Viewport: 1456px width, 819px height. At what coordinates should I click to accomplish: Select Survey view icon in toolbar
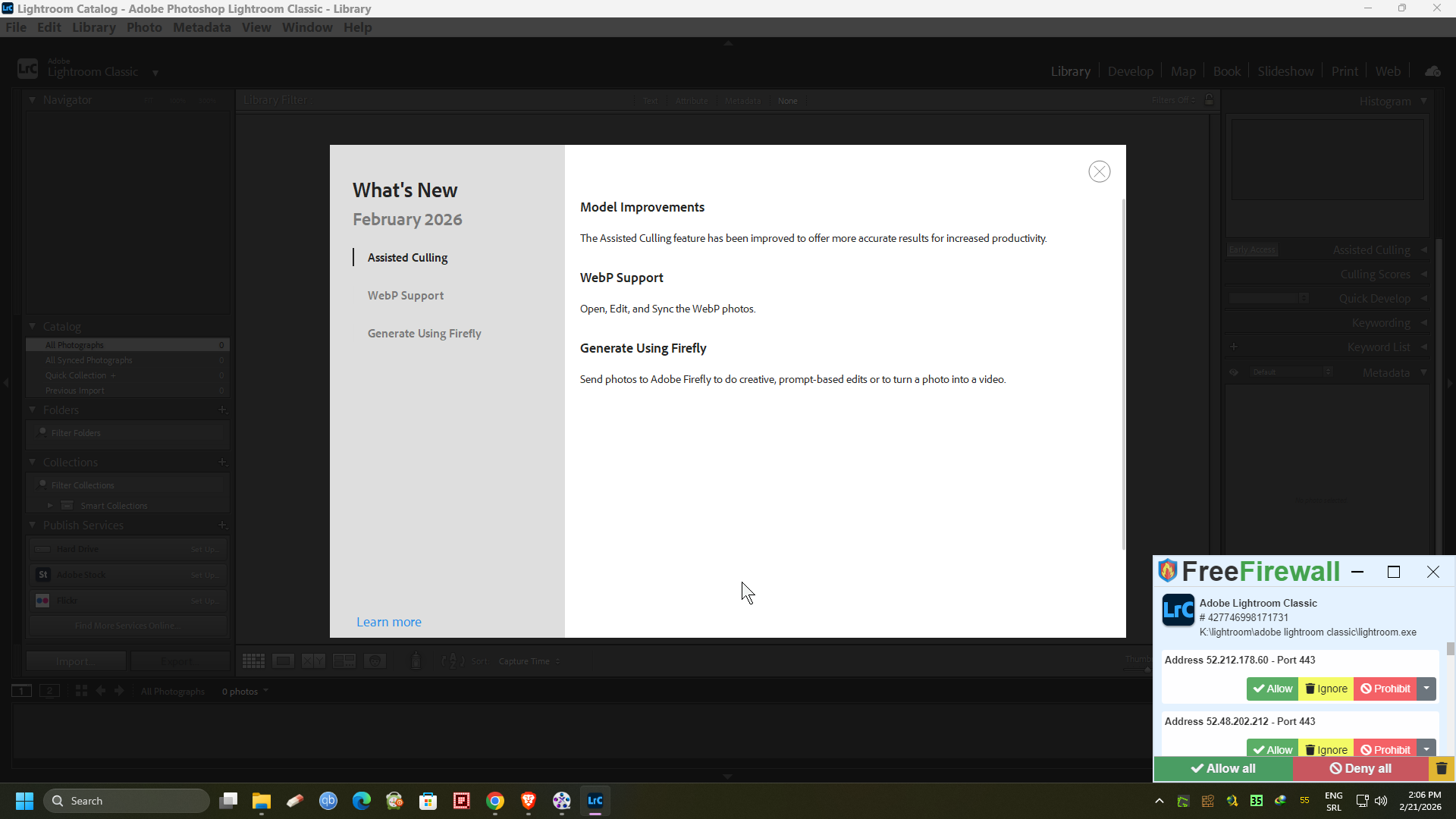coord(344,661)
